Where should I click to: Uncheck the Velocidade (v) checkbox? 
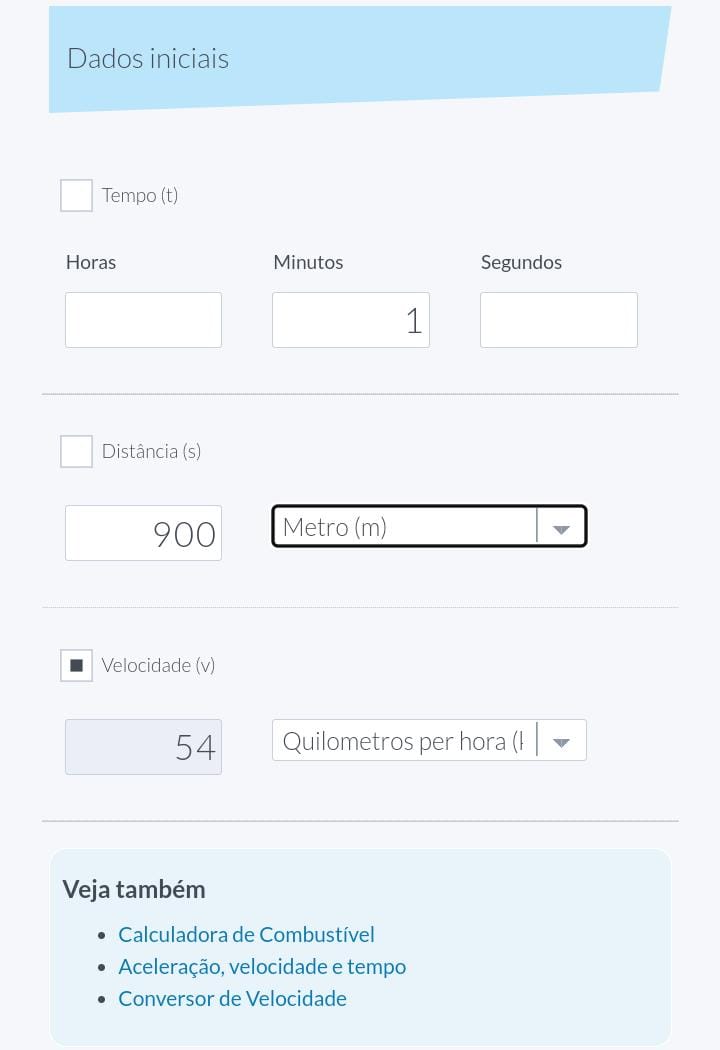pos(76,665)
